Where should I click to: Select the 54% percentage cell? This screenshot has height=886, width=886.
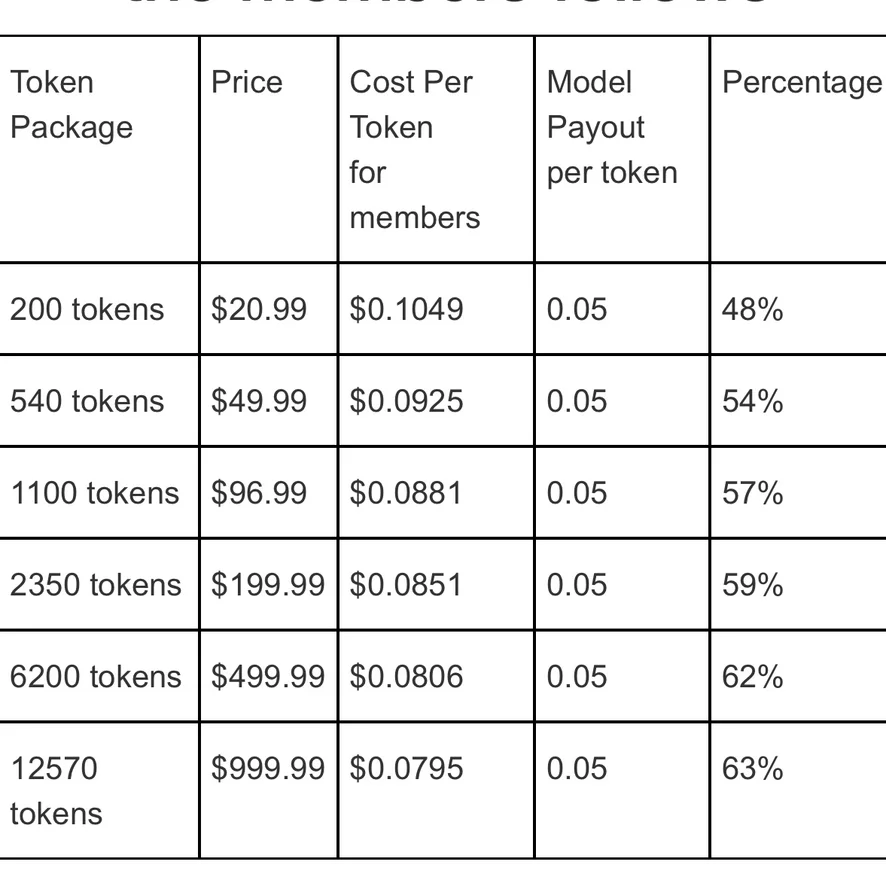752,401
